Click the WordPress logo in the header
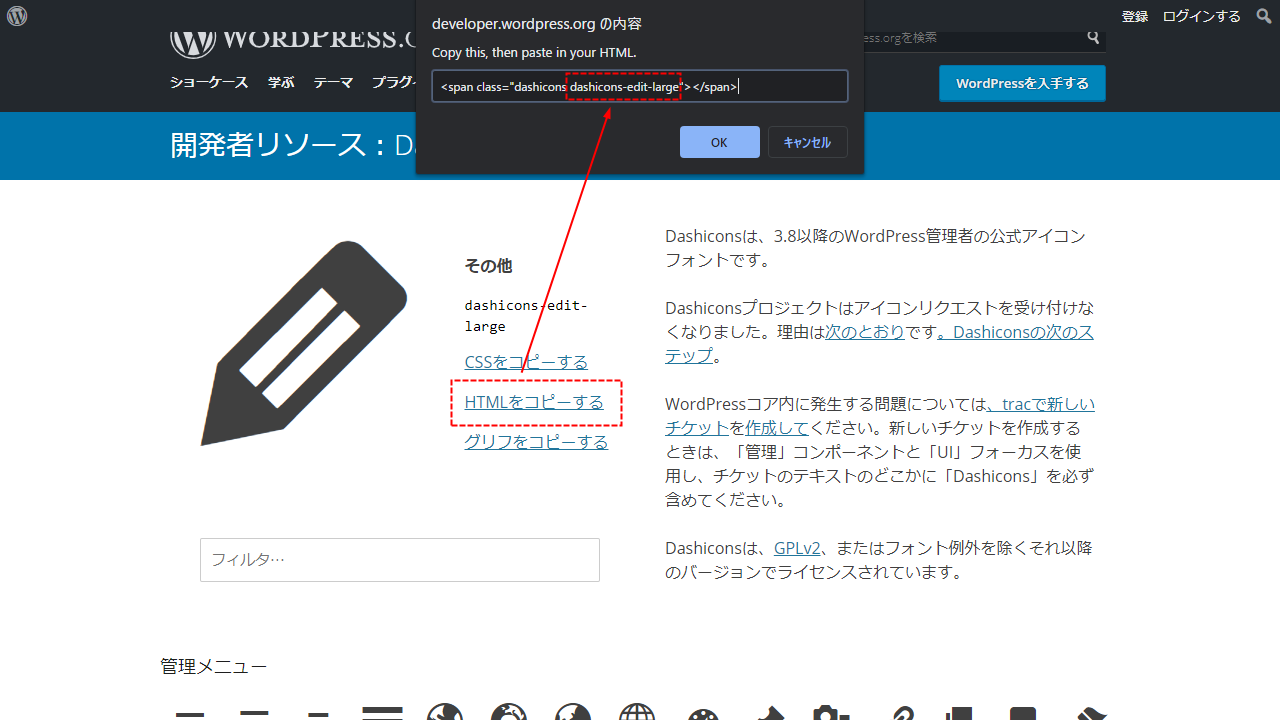Image resolution: width=1280 pixels, height=720 pixels. click(x=16, y=15)
